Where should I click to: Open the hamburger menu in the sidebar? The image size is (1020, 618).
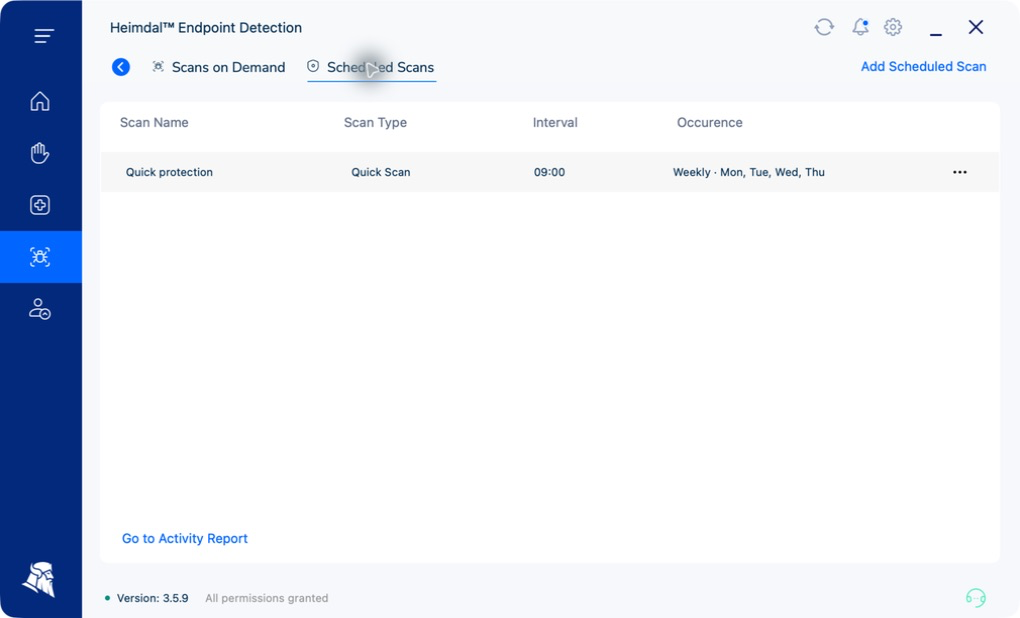tap(44, 36)
